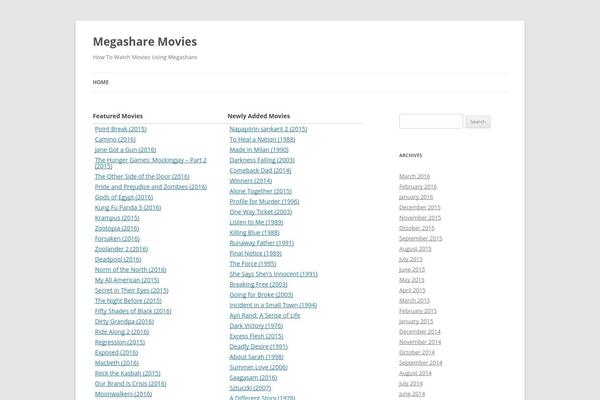The height and width of the screenshot is (400, 600).
Task: Open Darkness Falling (2003) link
Action: tap(262, 160)
